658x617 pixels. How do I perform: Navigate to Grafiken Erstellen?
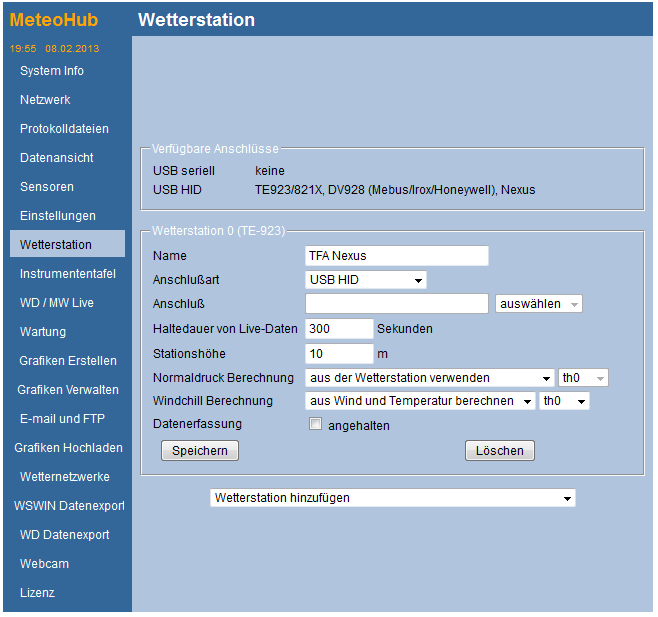click(67, 361)
